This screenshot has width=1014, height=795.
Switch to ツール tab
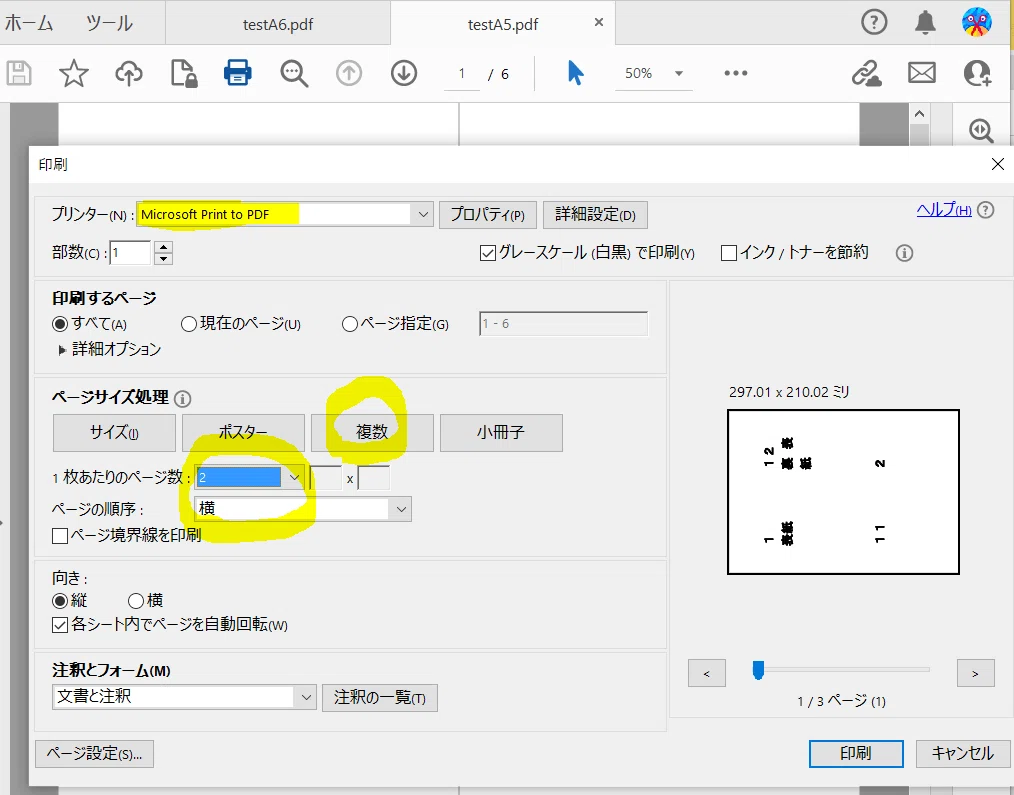[x=109, y=23]
